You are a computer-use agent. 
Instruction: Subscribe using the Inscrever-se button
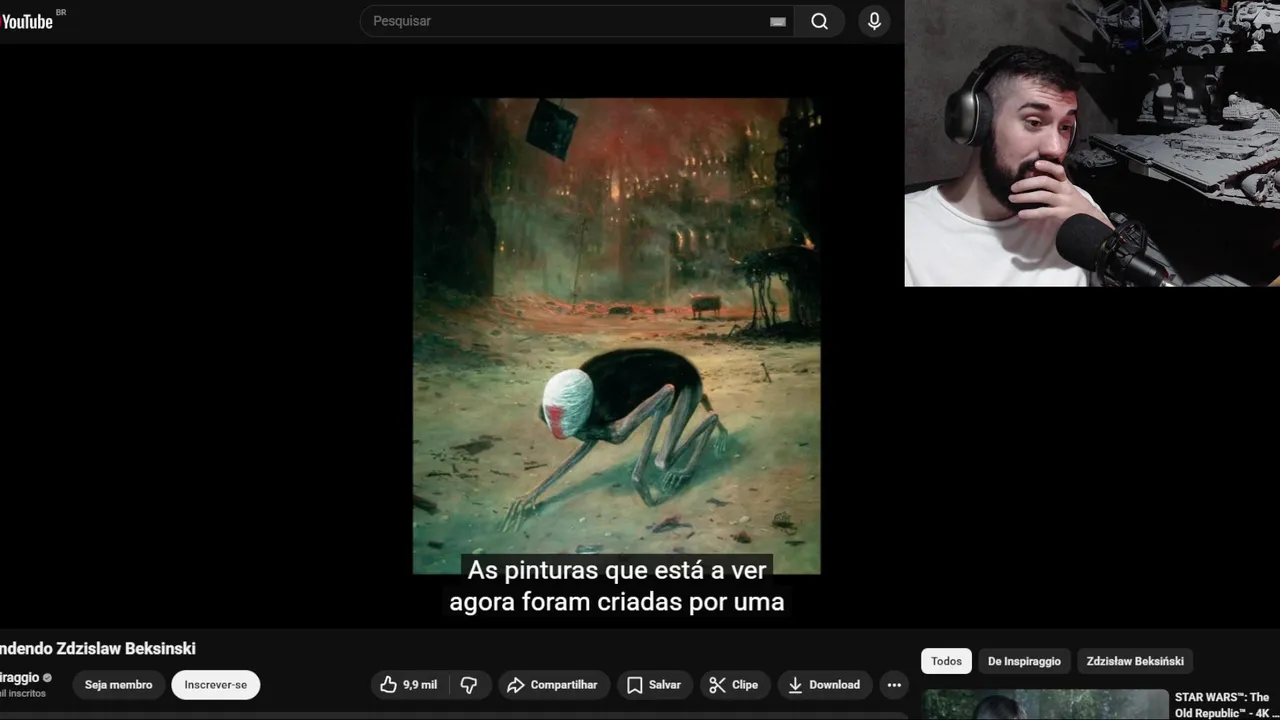coord(215,685)
